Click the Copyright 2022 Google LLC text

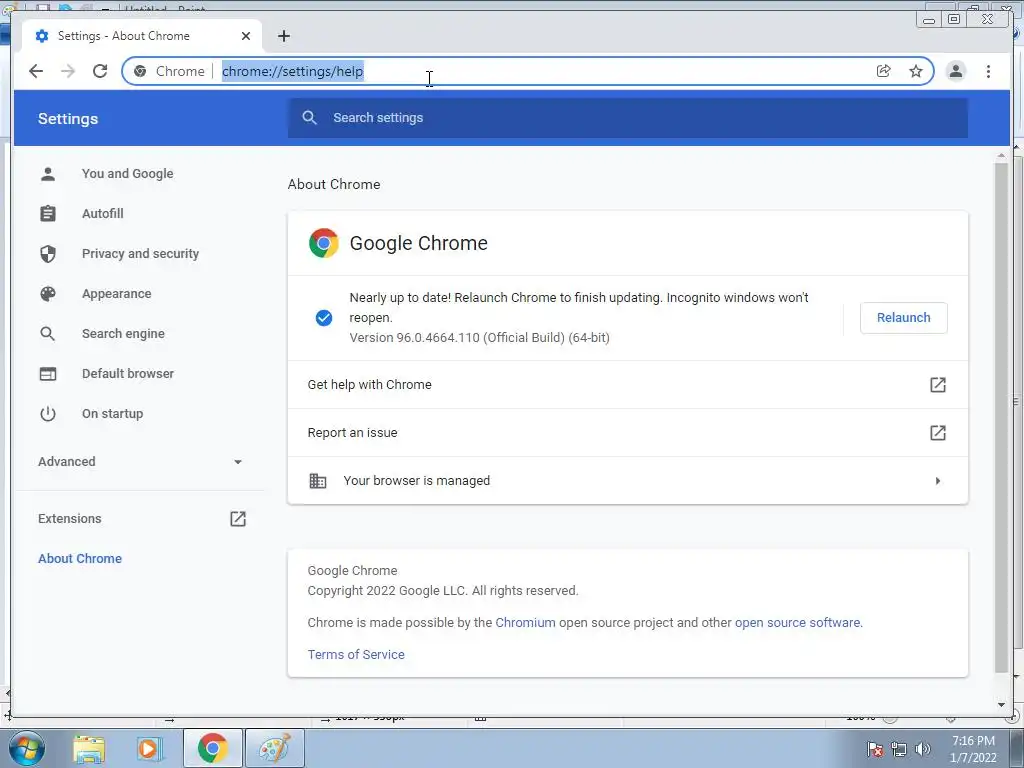443,590
